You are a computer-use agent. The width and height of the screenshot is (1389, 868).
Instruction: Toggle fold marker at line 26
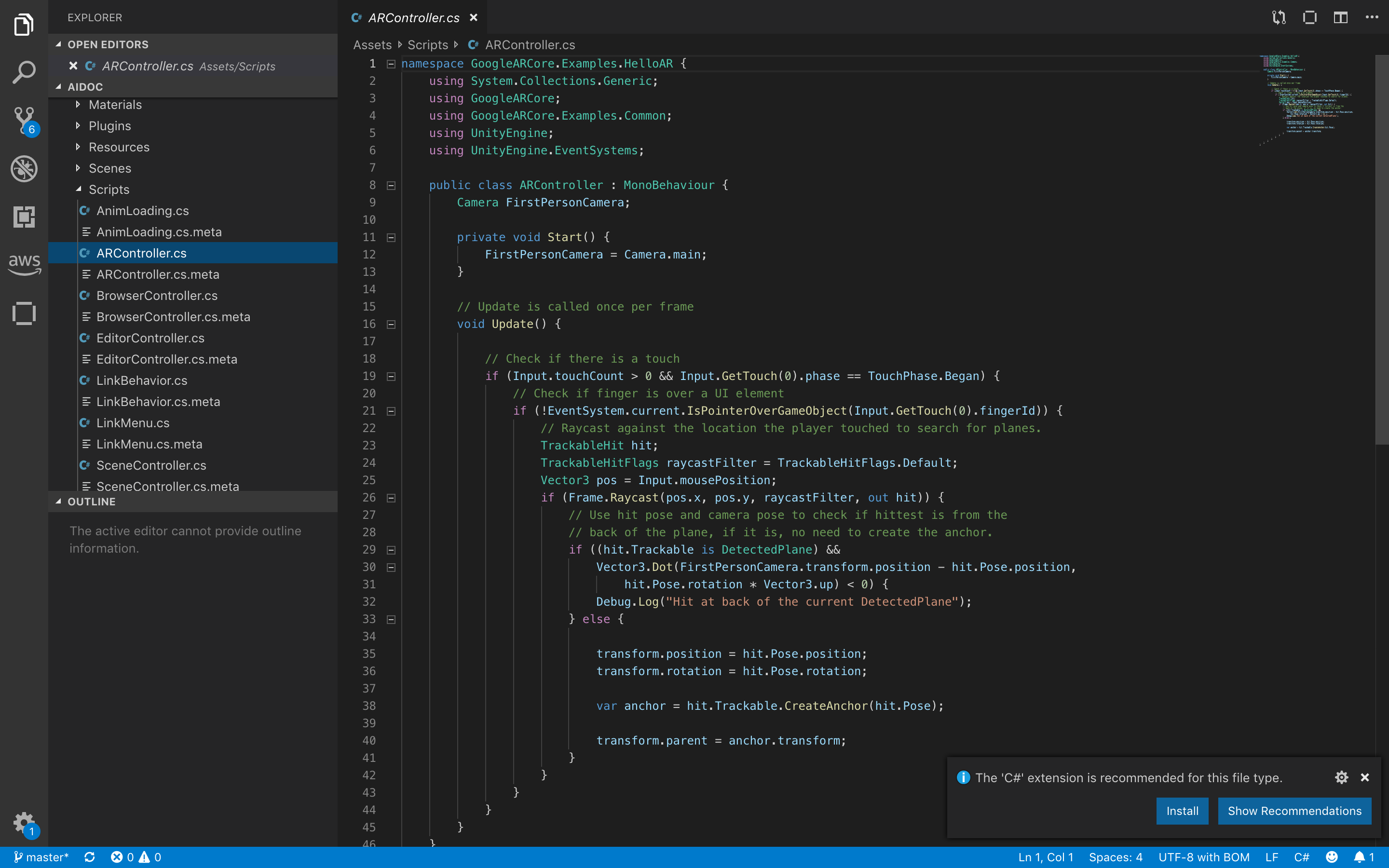[391, 498]
